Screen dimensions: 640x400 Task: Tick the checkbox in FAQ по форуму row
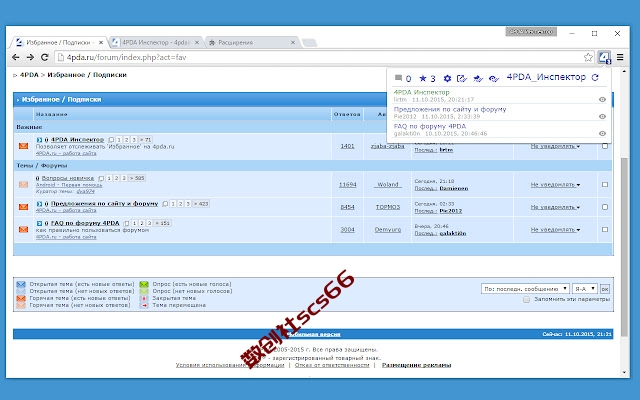605,229
